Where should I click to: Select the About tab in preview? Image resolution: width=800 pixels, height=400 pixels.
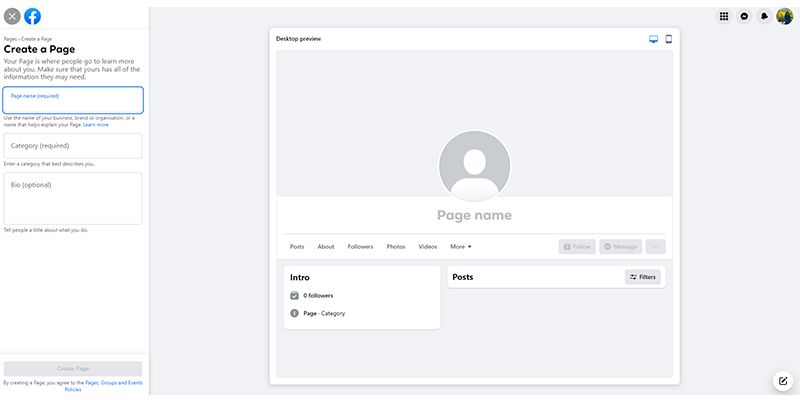326,246
